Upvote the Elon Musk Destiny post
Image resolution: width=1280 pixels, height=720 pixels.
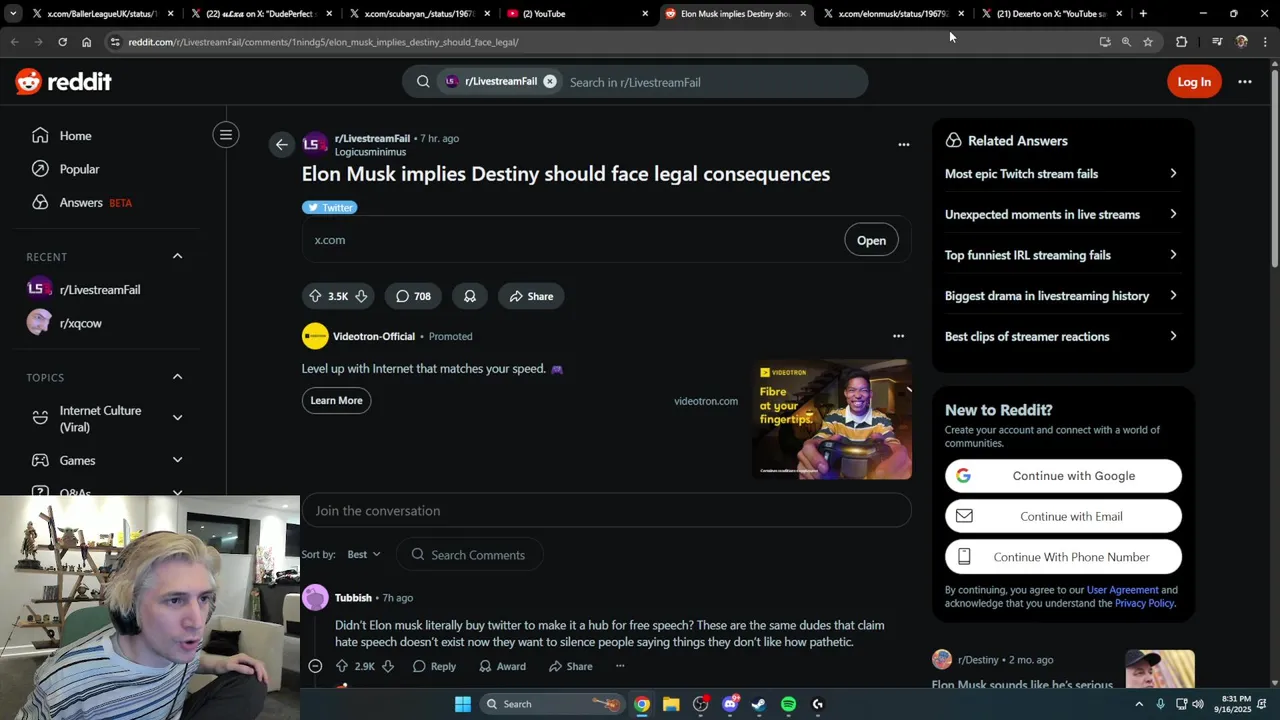coord(315,296)
